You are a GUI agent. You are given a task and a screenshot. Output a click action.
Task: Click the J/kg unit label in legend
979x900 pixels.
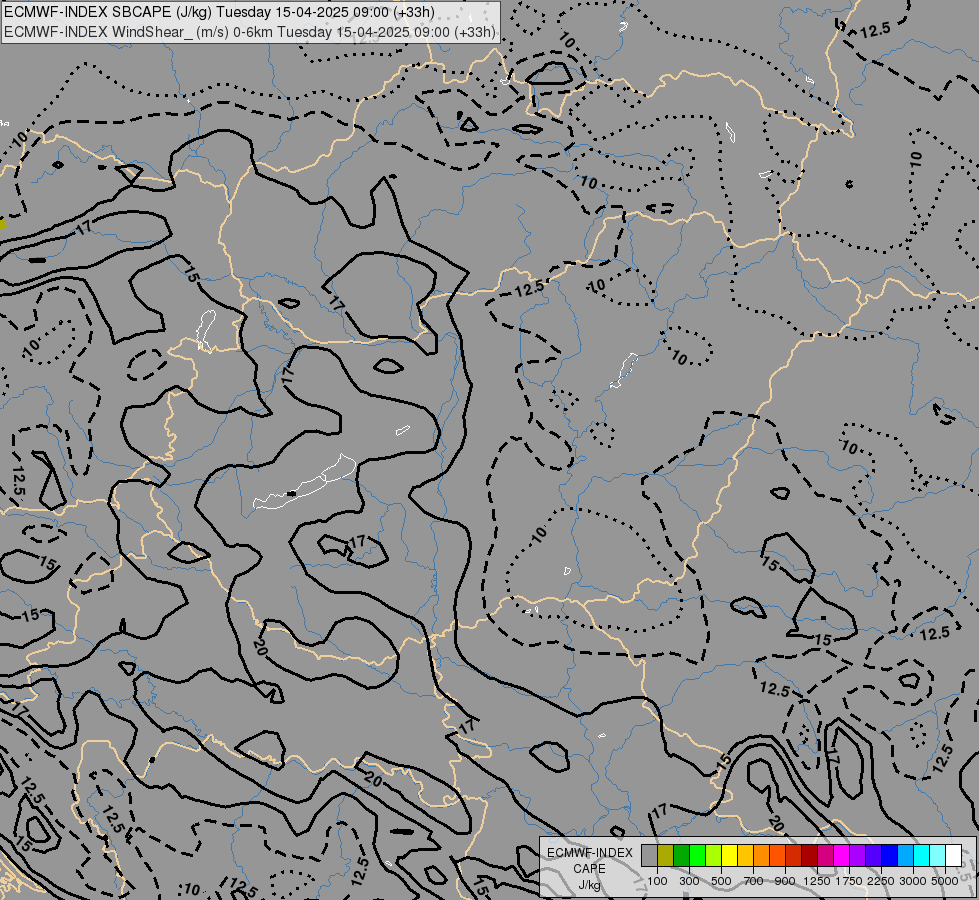(x=589, y=885)
